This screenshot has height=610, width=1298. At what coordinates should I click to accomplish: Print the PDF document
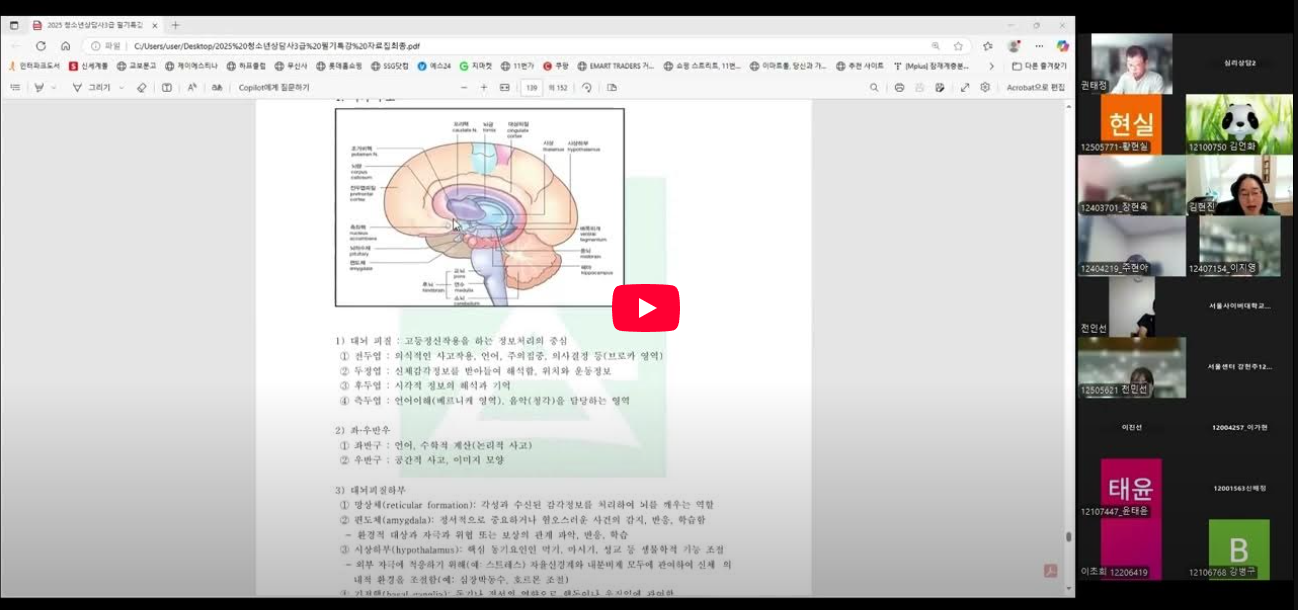click(899, 88)
